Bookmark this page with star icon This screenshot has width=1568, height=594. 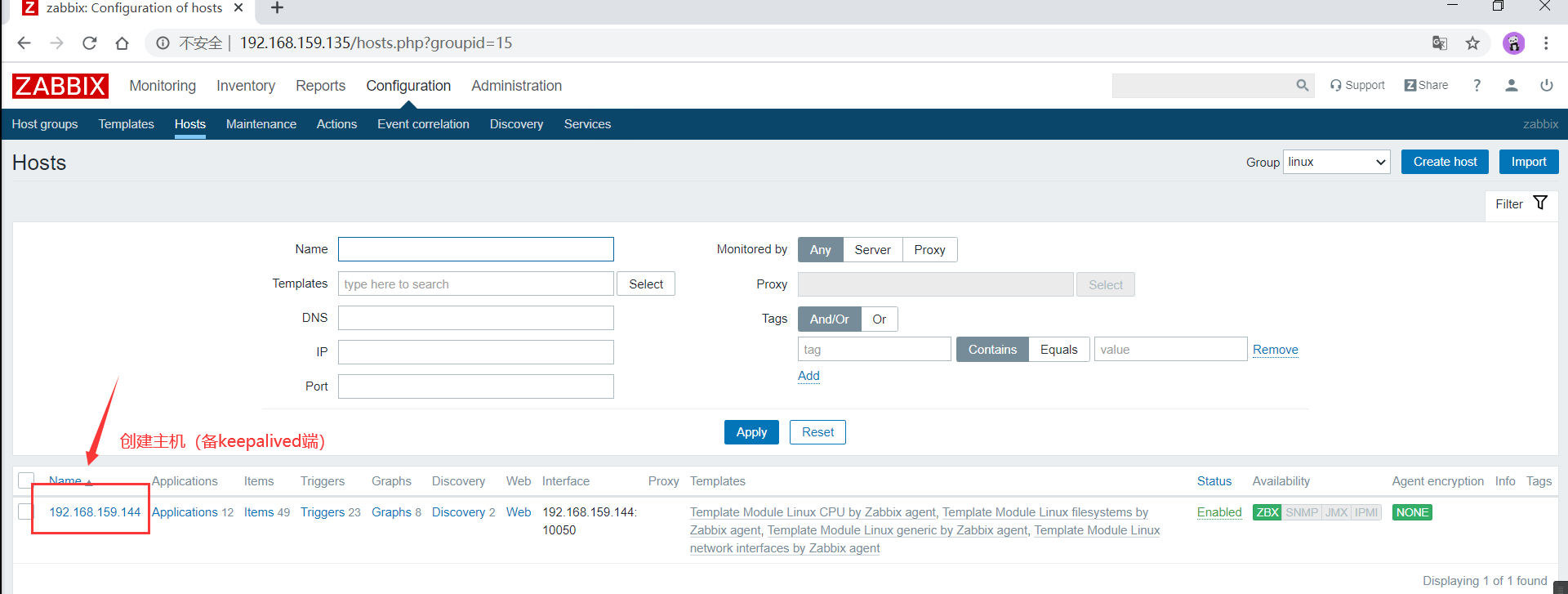[1472, 43]
